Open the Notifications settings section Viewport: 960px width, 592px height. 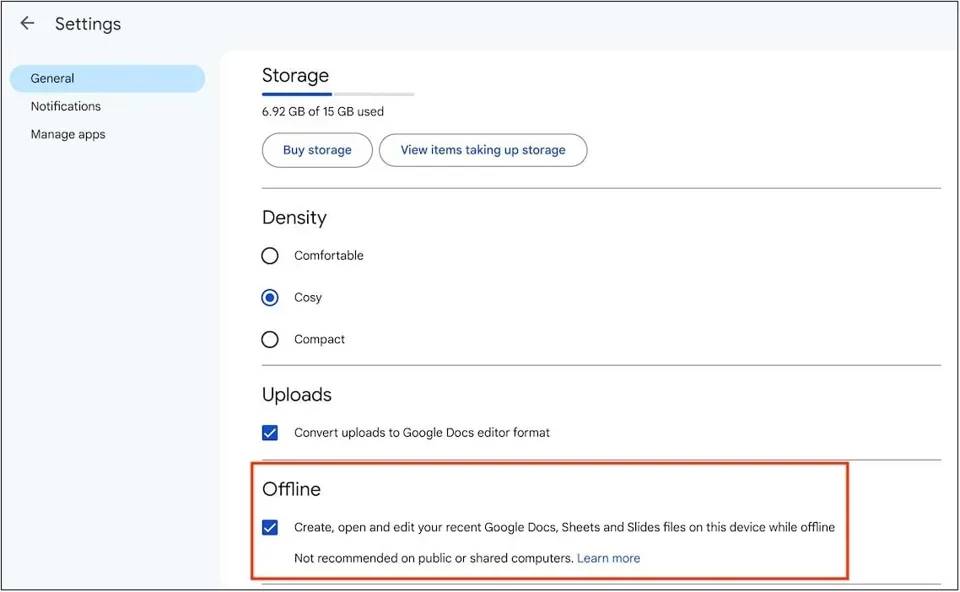tap(66, 106)
